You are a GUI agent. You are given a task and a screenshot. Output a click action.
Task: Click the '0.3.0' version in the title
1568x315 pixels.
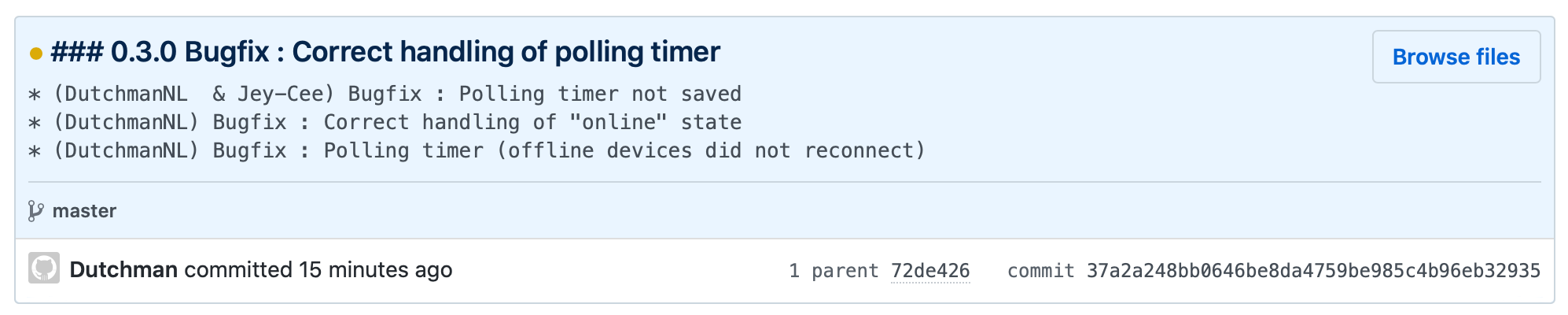[144, 52]
